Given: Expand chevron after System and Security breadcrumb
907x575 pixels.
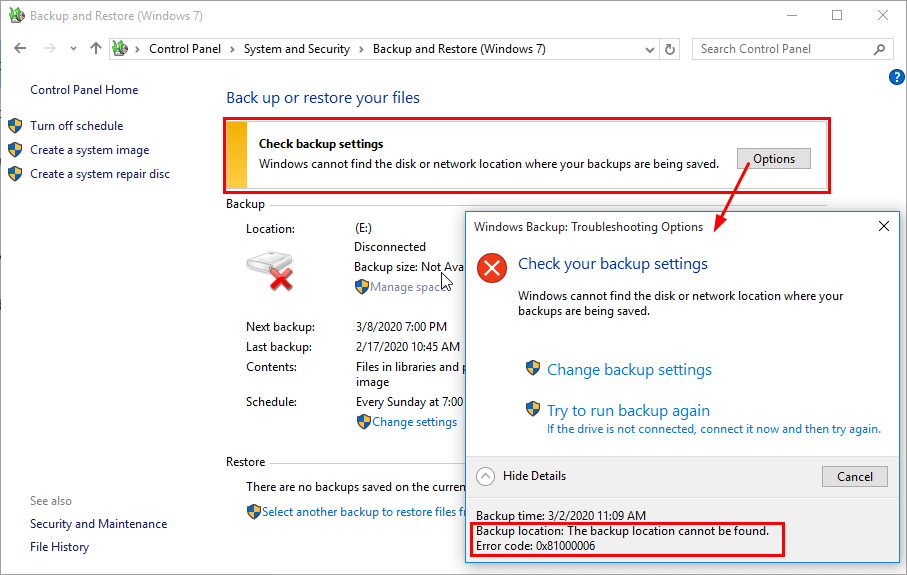Looking at the screenshot, I should pyautogui.click(x=361, y=50).
